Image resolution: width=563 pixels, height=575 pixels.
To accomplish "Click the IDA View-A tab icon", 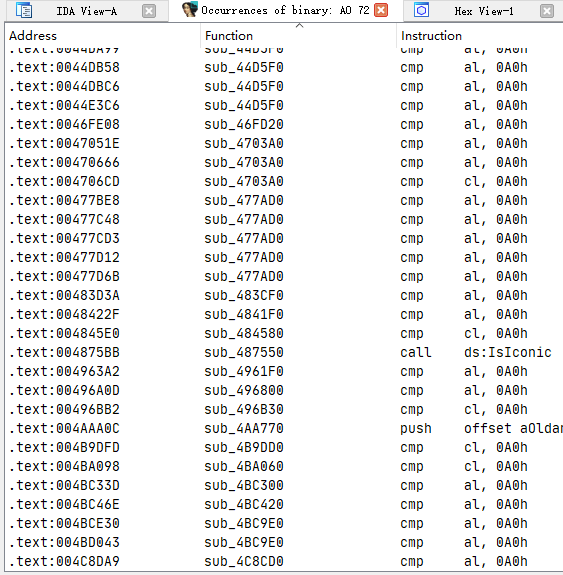I will coord(24,10).
